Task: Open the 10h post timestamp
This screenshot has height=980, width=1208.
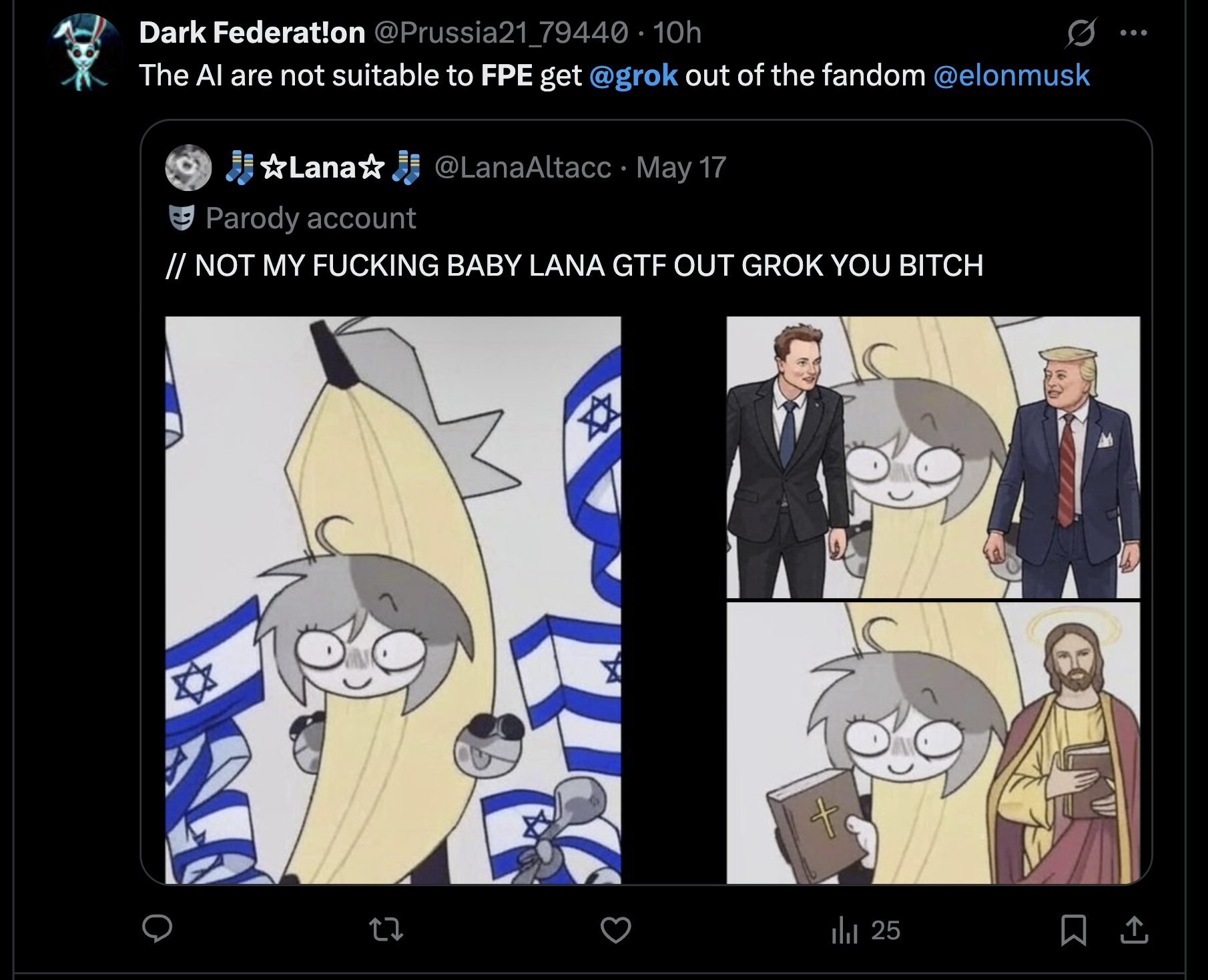Action: click(677, 33)
